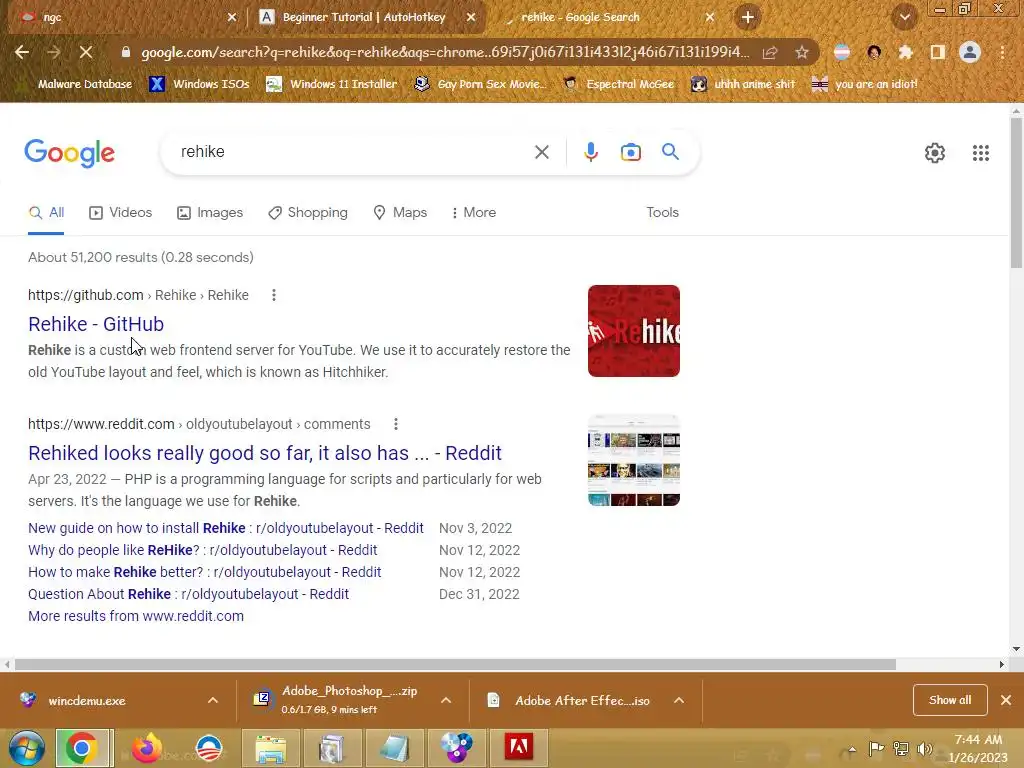Click Show all downloads button

950,700
